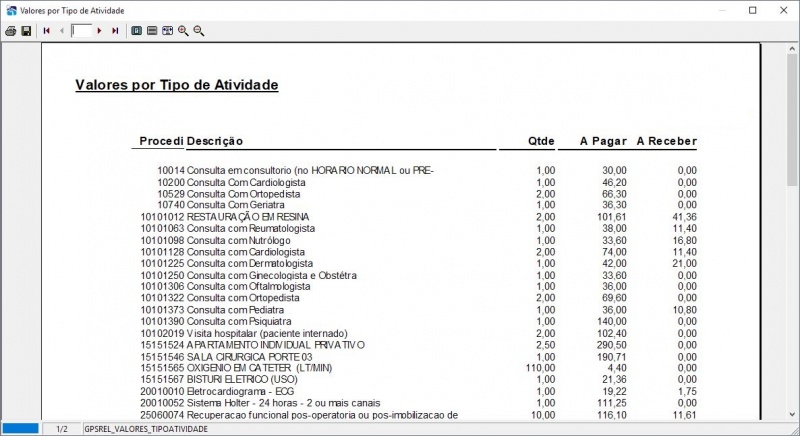Click GPSREL_VALORES_TIPOATIVIDADE in the status bar
The width and height of the screenshot is (800, 436).
click(146, 429)
